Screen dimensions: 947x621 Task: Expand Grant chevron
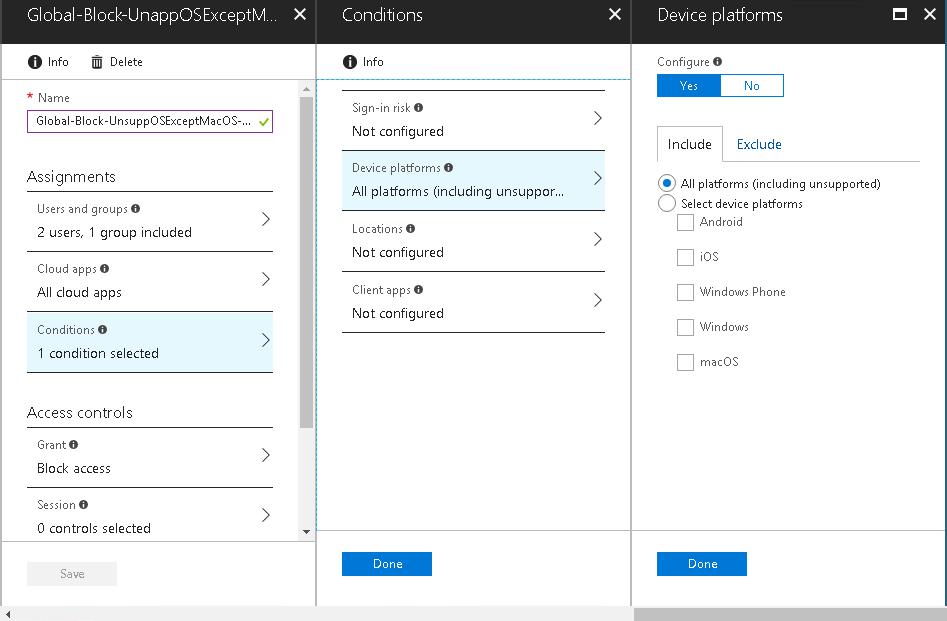(x=266, y=455)
